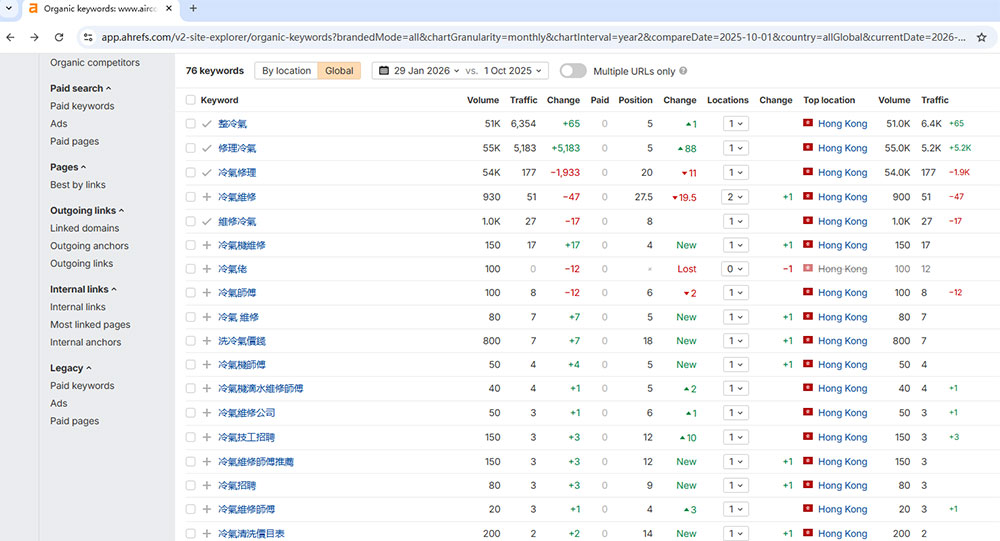Click the plus icon for keyword 冷氣維修
The image size is (1000, 541).
click(x=207, y=197)
